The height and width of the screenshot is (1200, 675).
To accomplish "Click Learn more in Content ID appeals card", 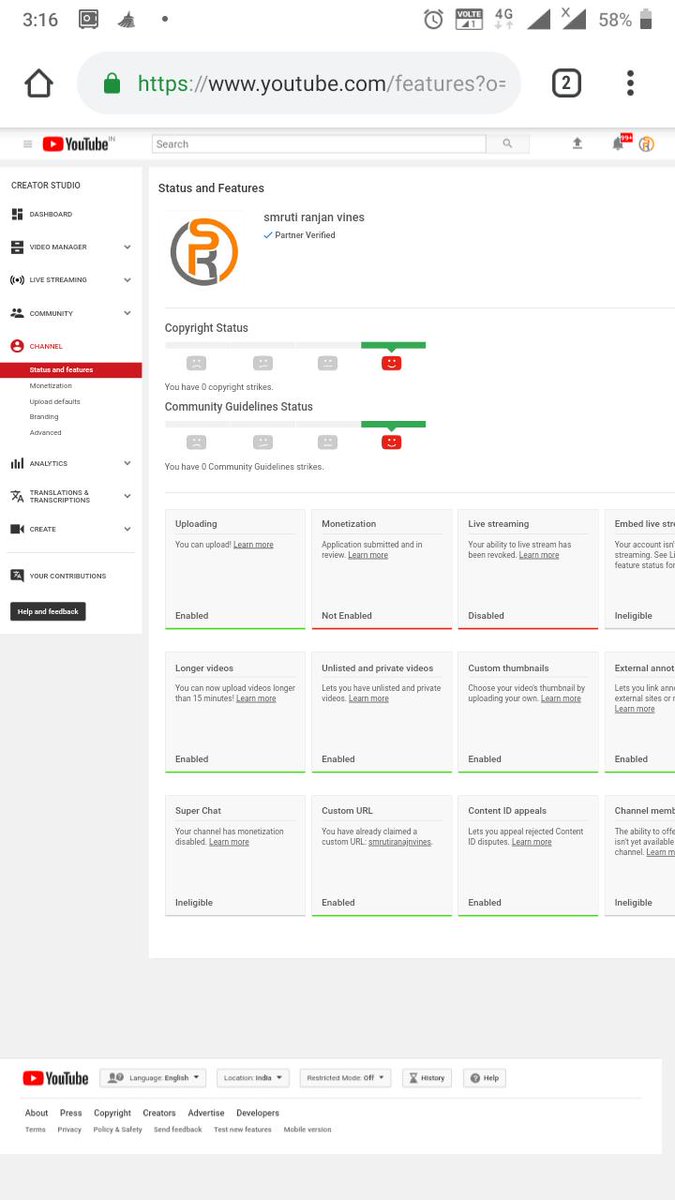I will point(532,842).
